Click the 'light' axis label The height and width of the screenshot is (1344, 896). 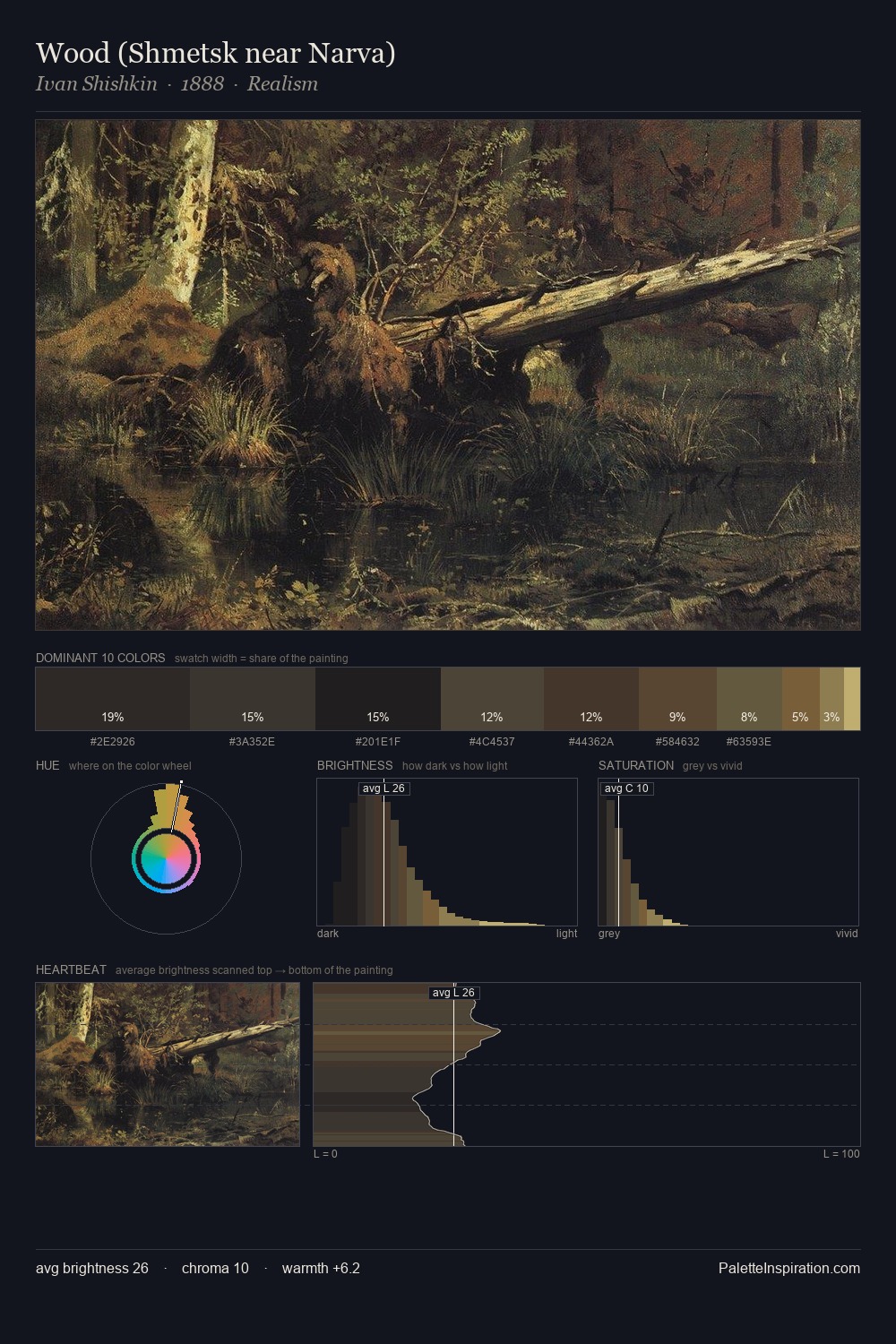point(566,933)
